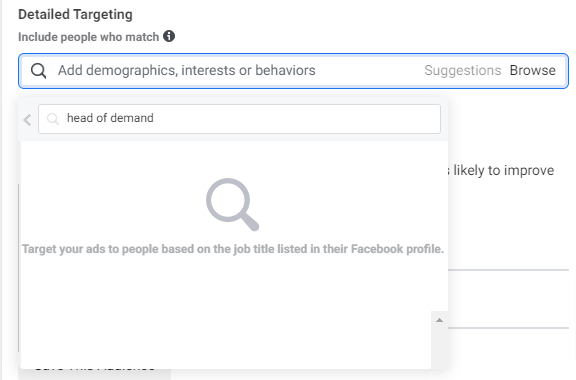Click the dropdown panel's scrollbar track below the arrow
Screen dimensions: 576x380
439,347
